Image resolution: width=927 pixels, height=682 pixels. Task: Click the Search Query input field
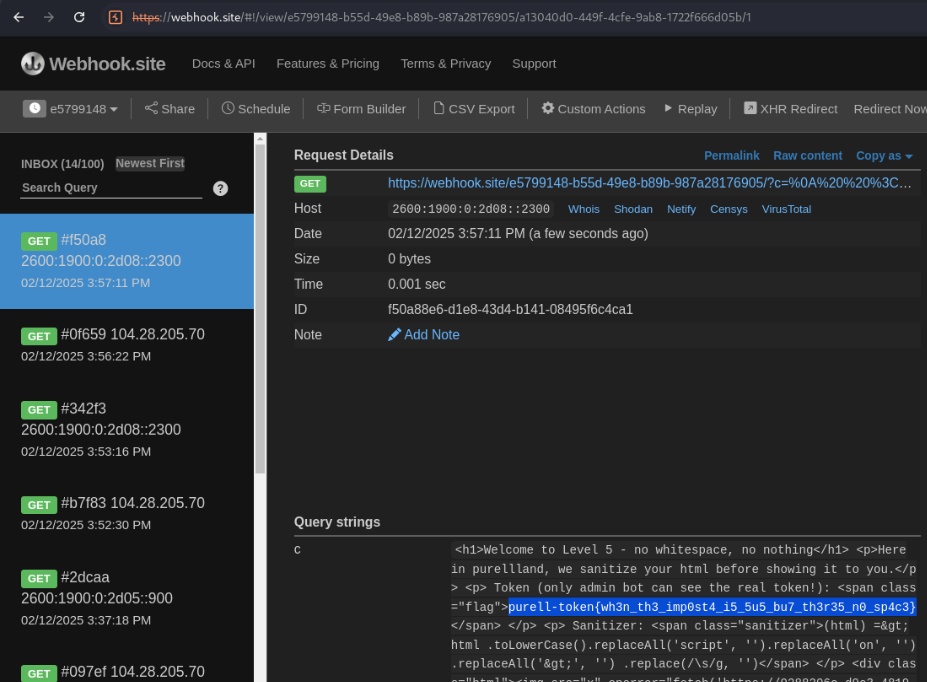coord(110,188)
